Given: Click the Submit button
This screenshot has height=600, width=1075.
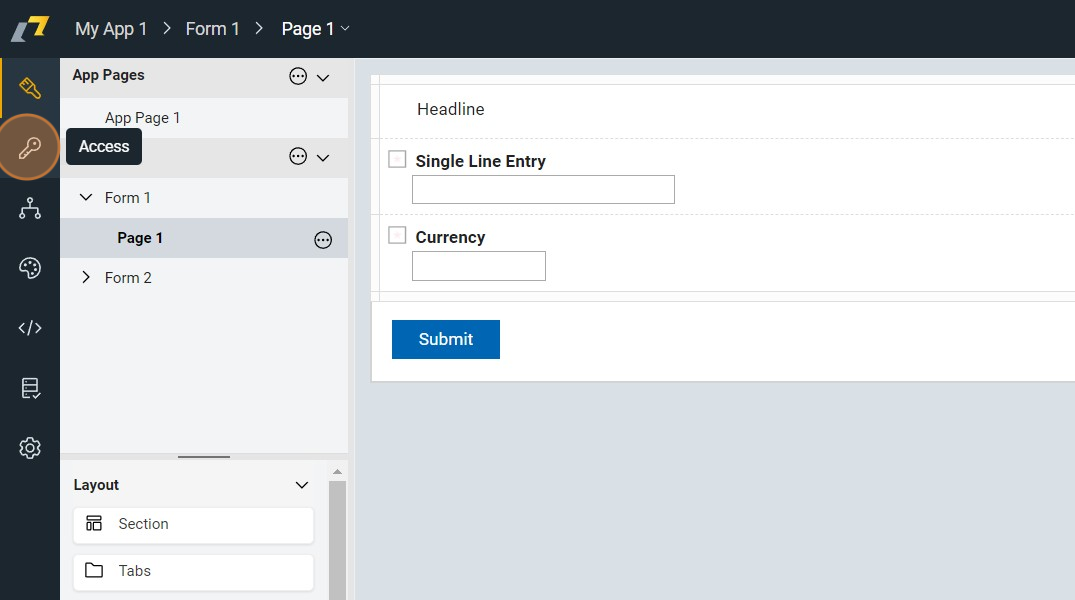Looking at the screenshot, I should pyautogui.click(x=445, y=339).
